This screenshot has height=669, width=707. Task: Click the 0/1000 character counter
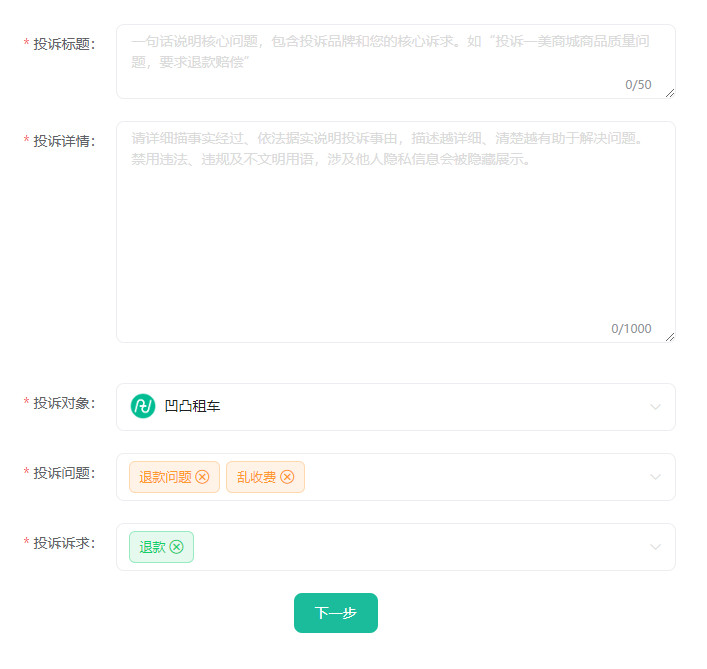point(631,329)
